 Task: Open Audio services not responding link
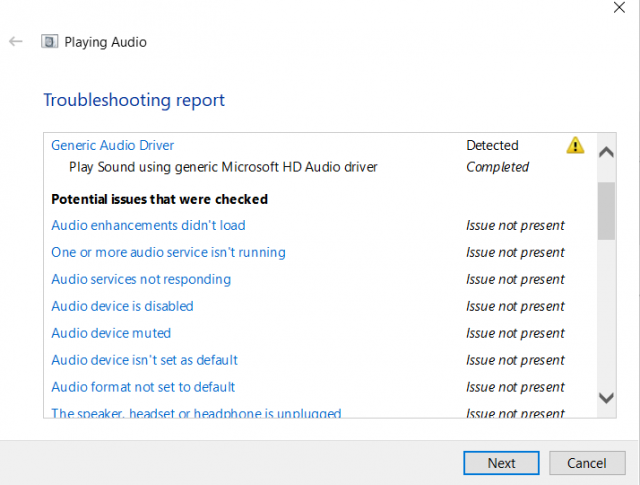(141, 279)
